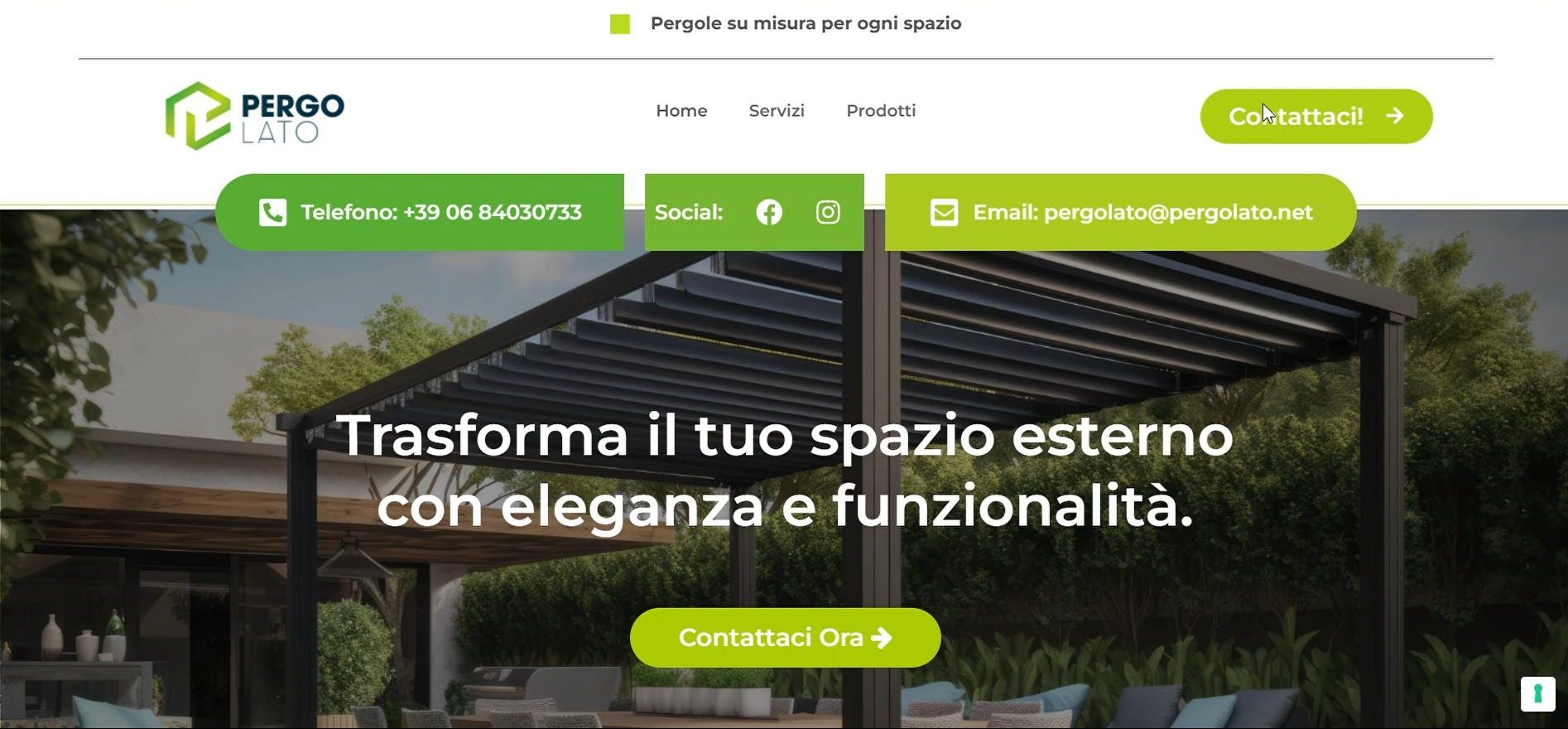Click the envelope email icon
Screen dimensions: 1568x729
tap(944, 212)
